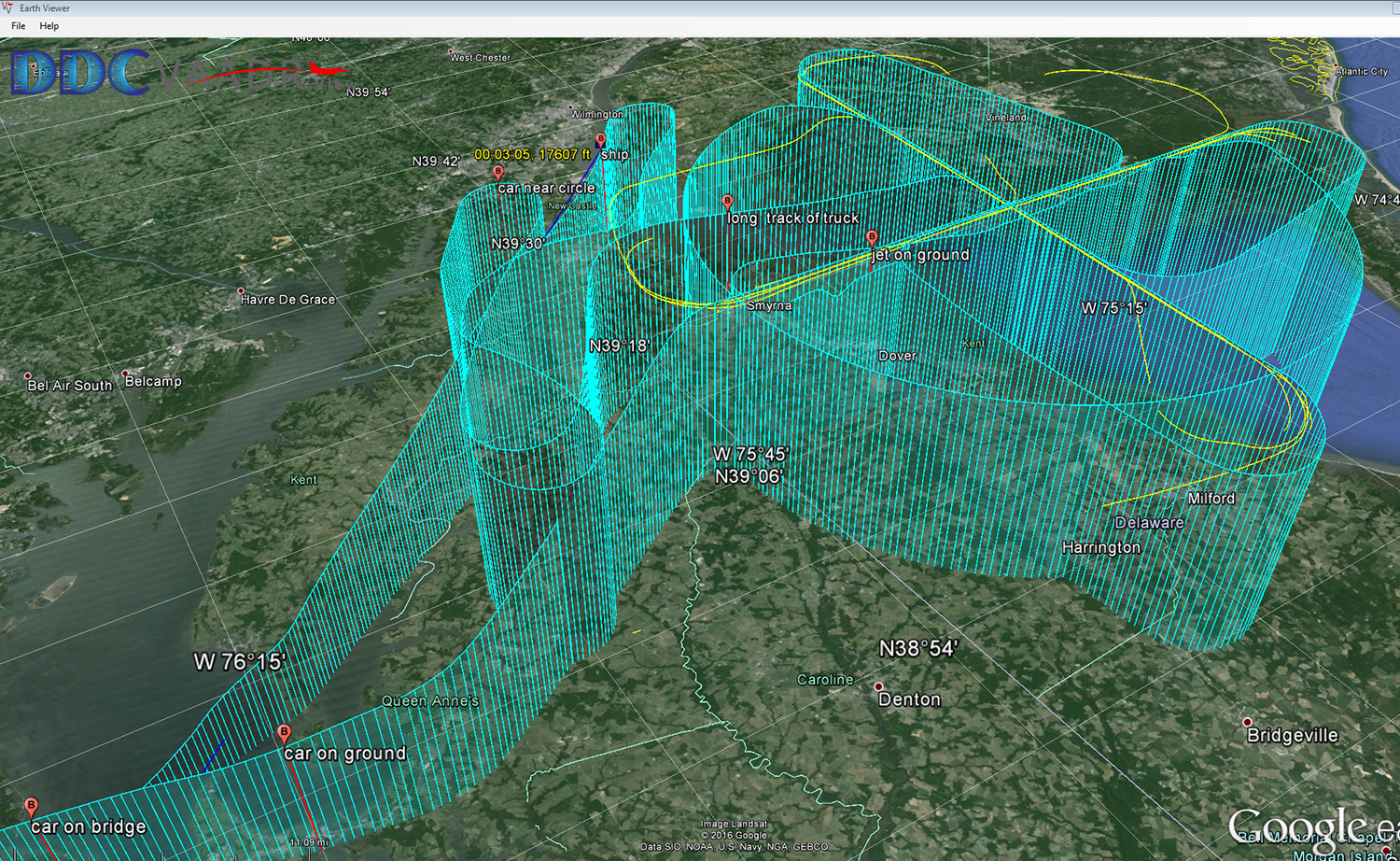Click the yellow '00:03:05, 17607 ft' label
The width and height of the screenshot is (1400, 861).
point(532,155)
